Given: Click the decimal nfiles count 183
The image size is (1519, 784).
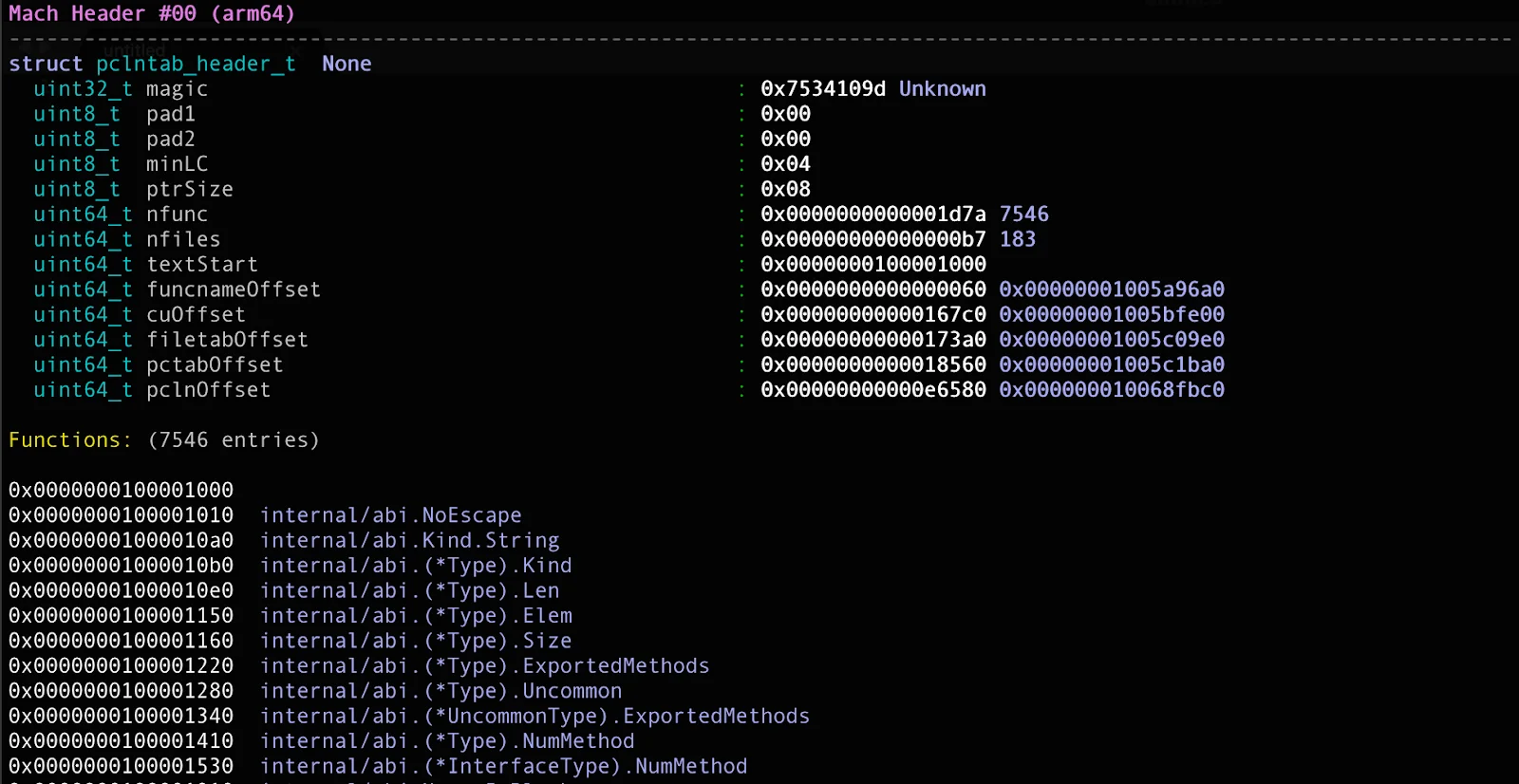Looking at the screenshot, I should (1018, 239).
